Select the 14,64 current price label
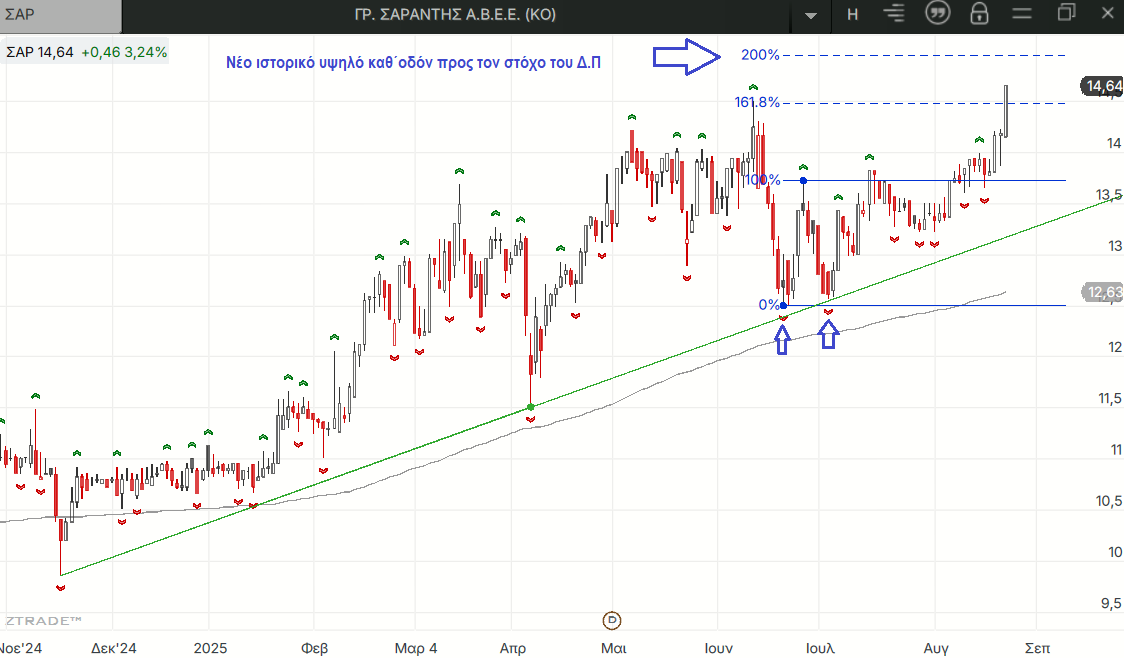Viewport: 1124px width, 658px height. [1102, 87]
